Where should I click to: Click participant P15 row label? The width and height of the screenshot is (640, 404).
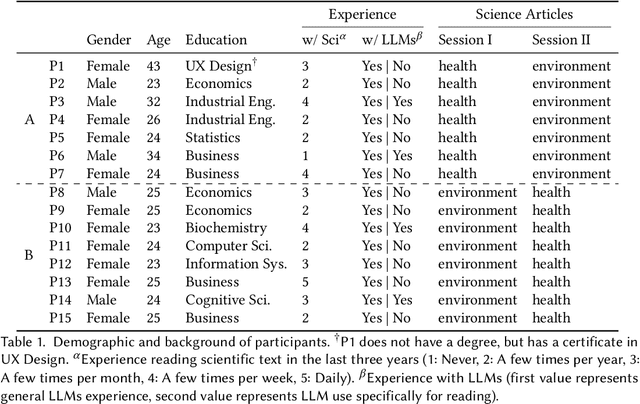coord(60,318)
